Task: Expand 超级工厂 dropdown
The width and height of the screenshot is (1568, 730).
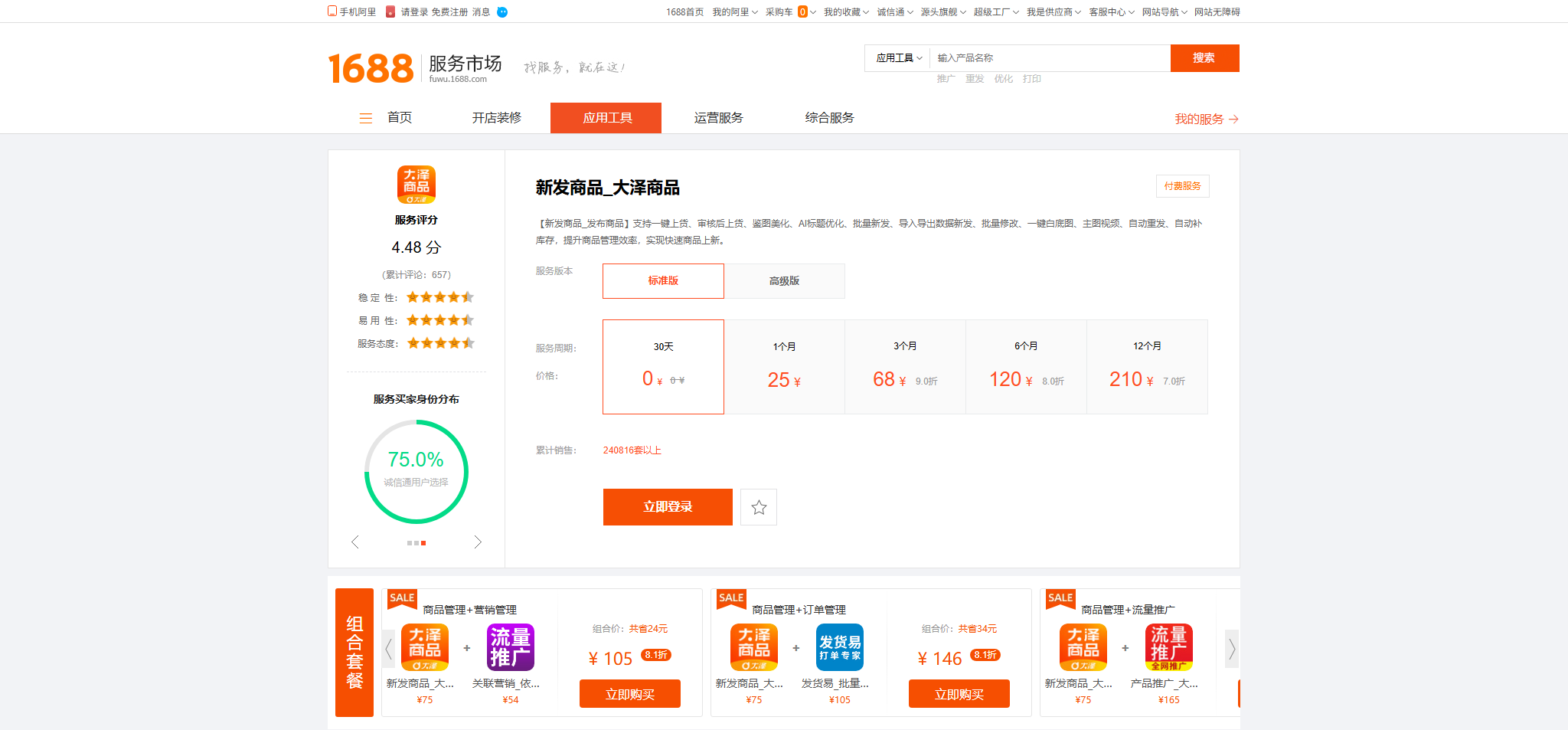Action: 996,11
